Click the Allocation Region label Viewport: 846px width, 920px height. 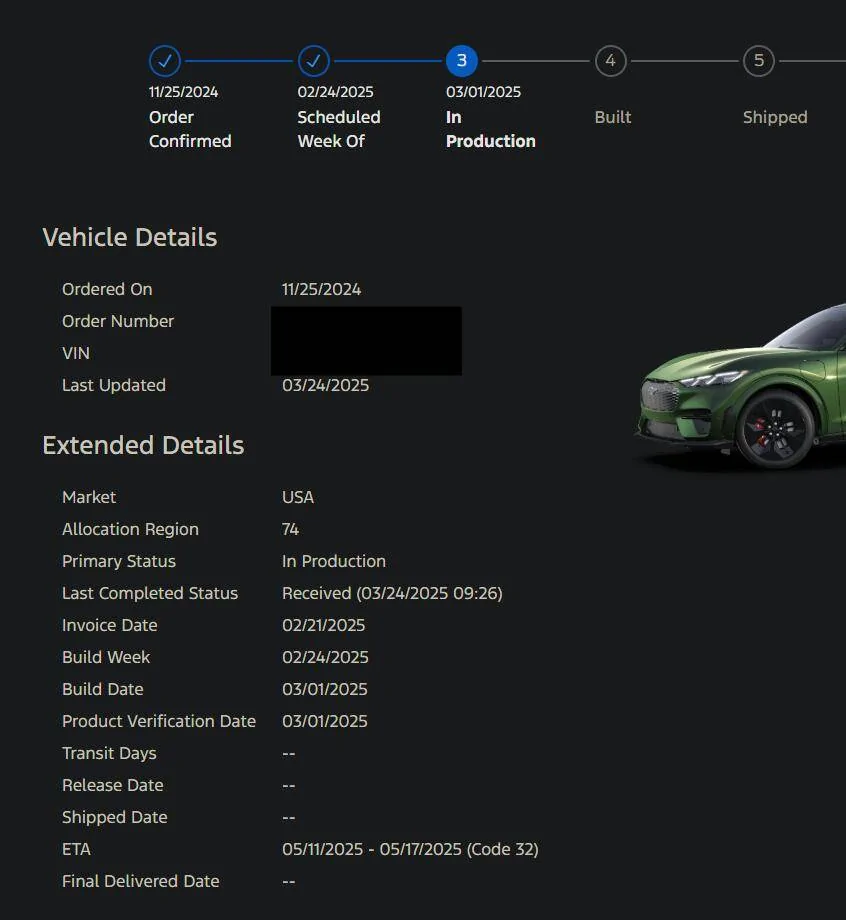130,529
